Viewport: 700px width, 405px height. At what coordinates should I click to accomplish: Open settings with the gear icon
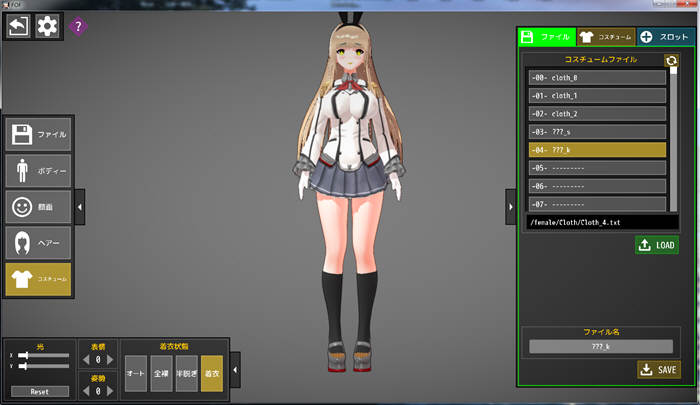47,26
